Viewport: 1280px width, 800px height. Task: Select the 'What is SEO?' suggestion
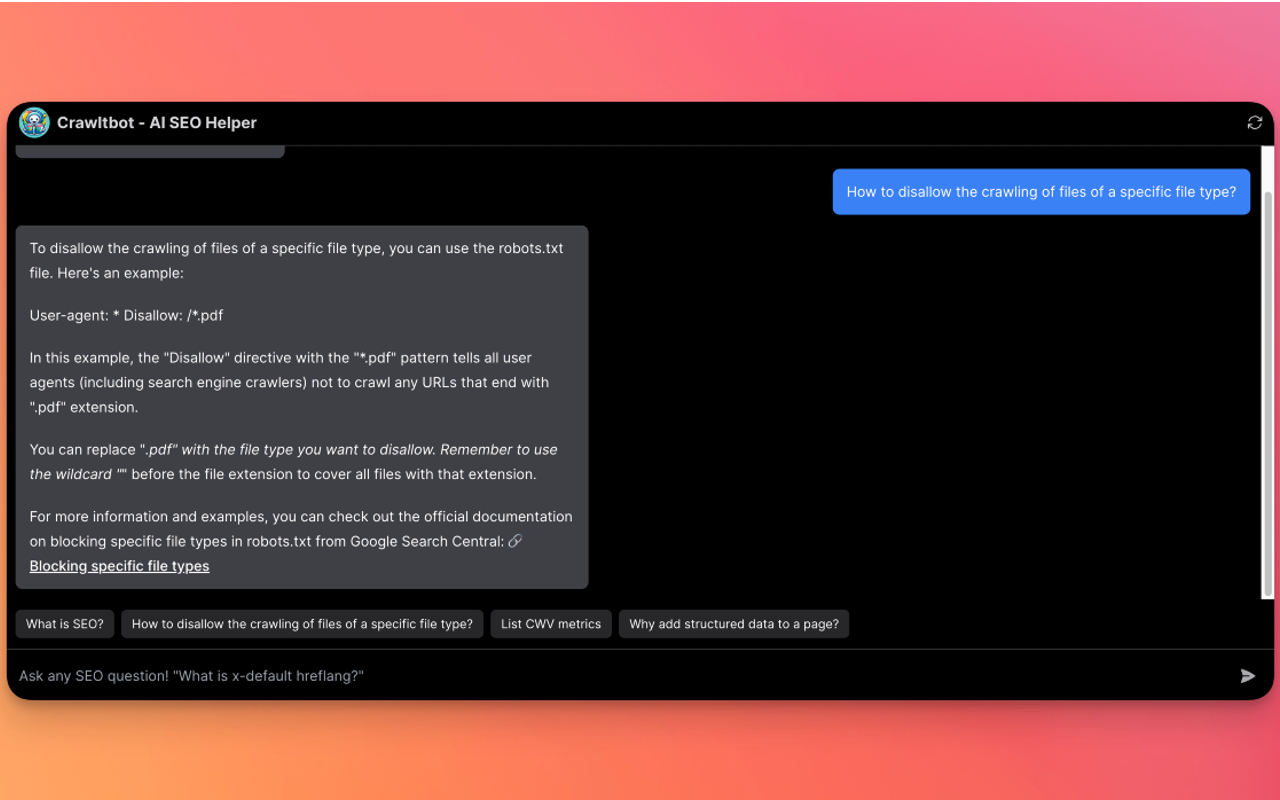click(65, 624)
